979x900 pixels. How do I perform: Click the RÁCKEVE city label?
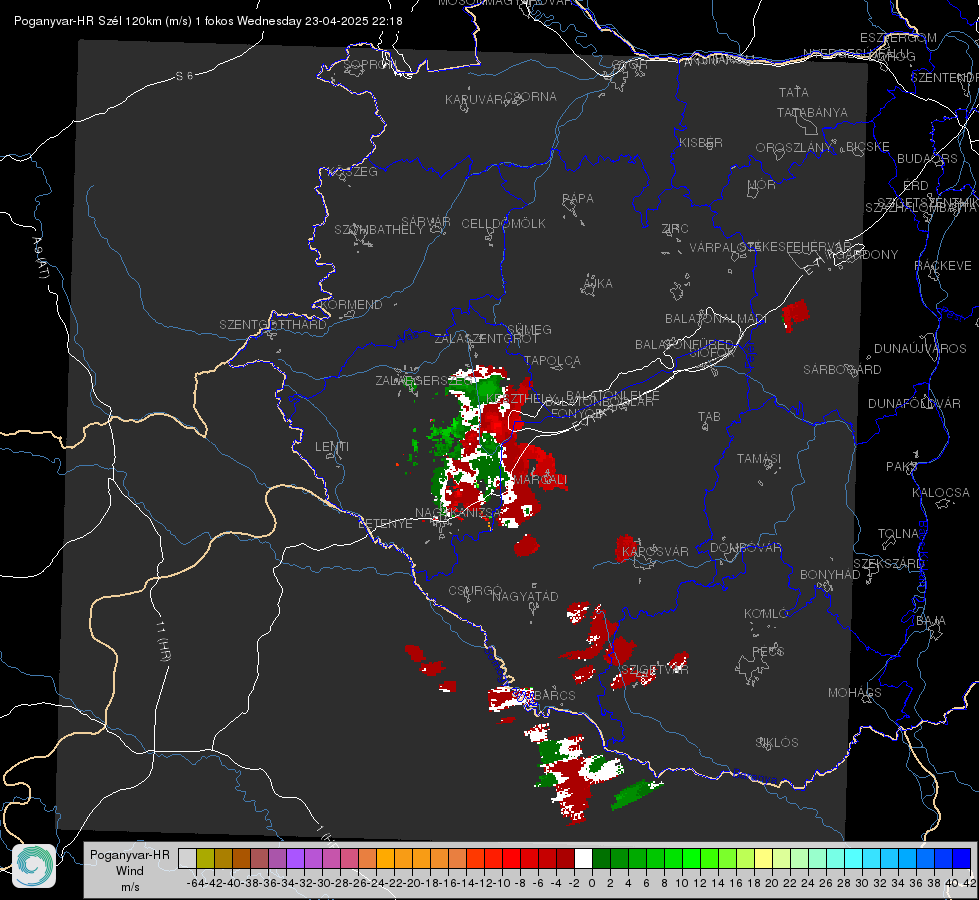tap(943, 266)
